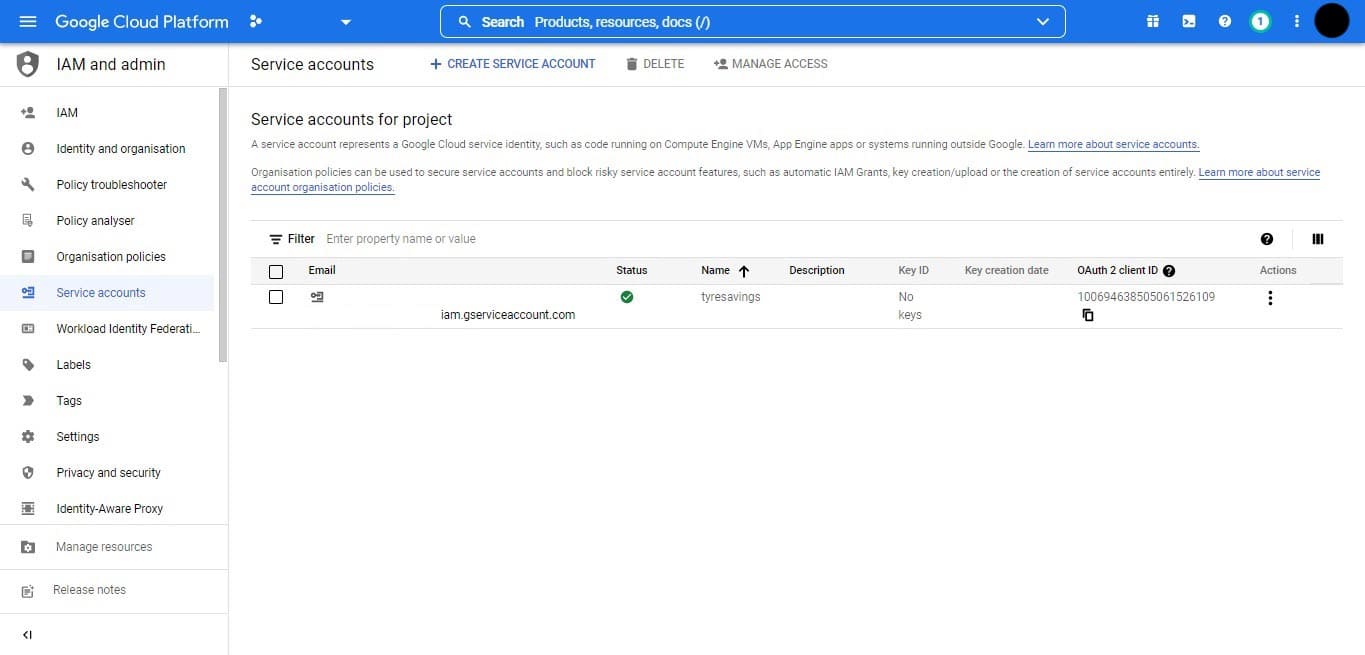The image size is (1365, 655).
Task: Open Learn more about service accounts link
Action: pos(1113,145)
